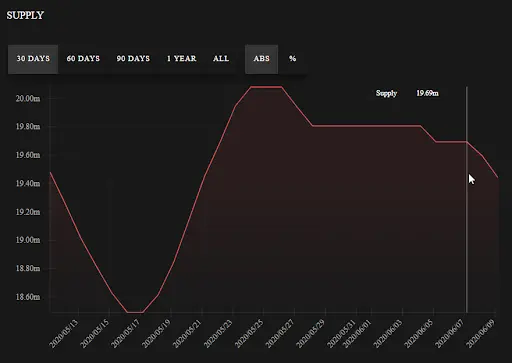This screenshot has height=363, width=512.
Task: Click the 2020/05/17 date label
Action: 125,333
